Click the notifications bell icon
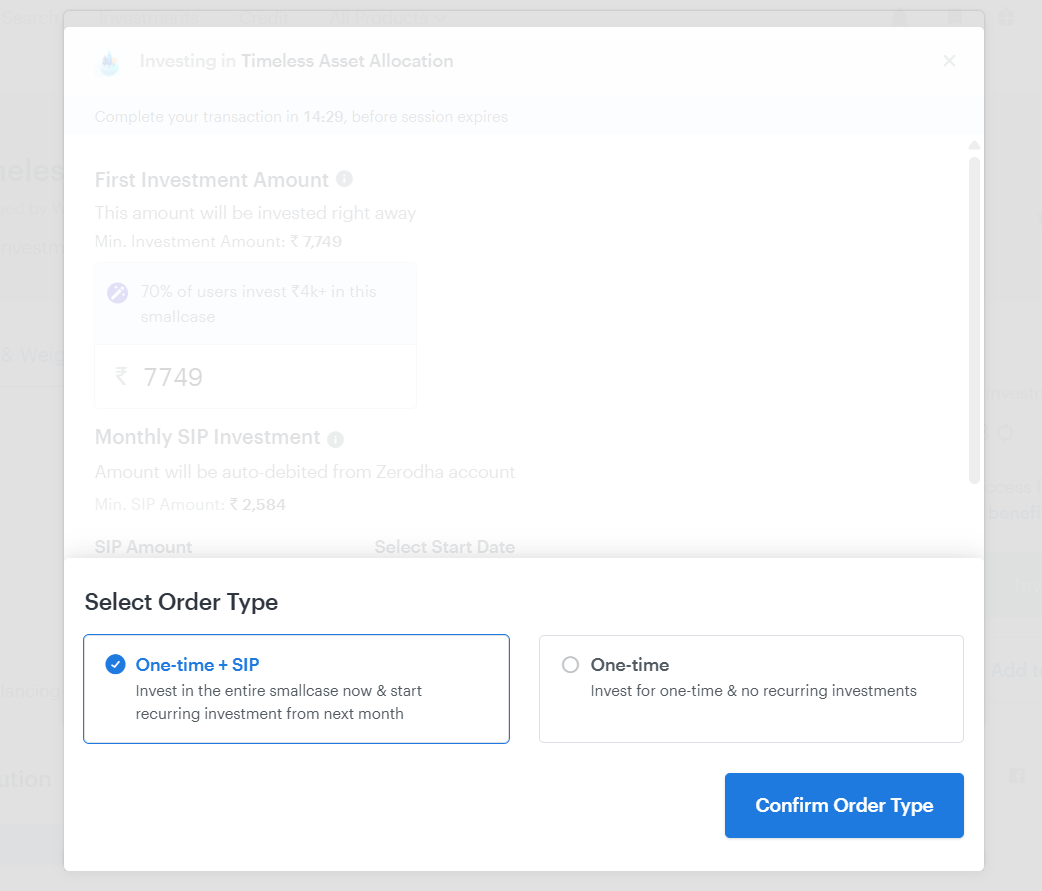 pos(899,17)
